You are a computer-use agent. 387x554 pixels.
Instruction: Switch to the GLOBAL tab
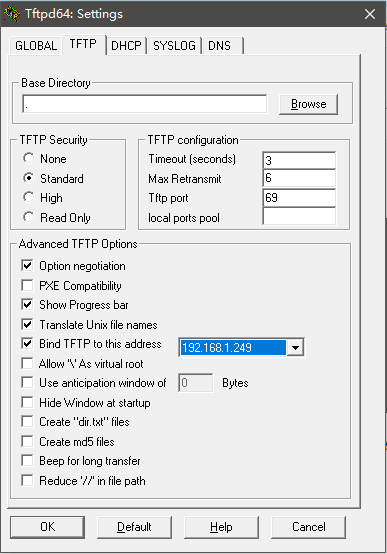[36, 46]
